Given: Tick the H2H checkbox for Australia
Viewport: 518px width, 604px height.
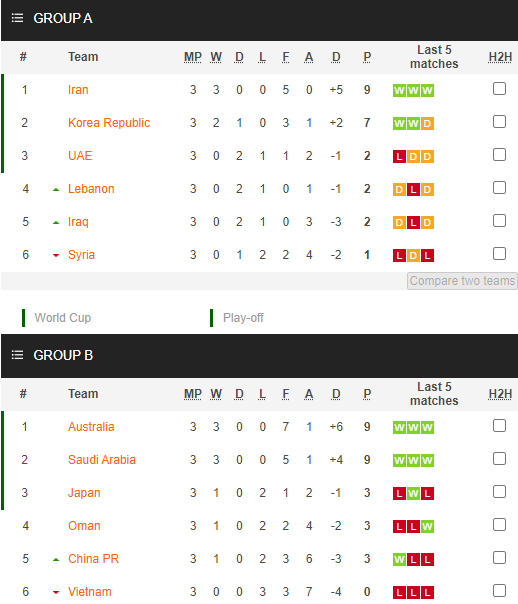Looking at the screenshot, I should click(499, 426).
